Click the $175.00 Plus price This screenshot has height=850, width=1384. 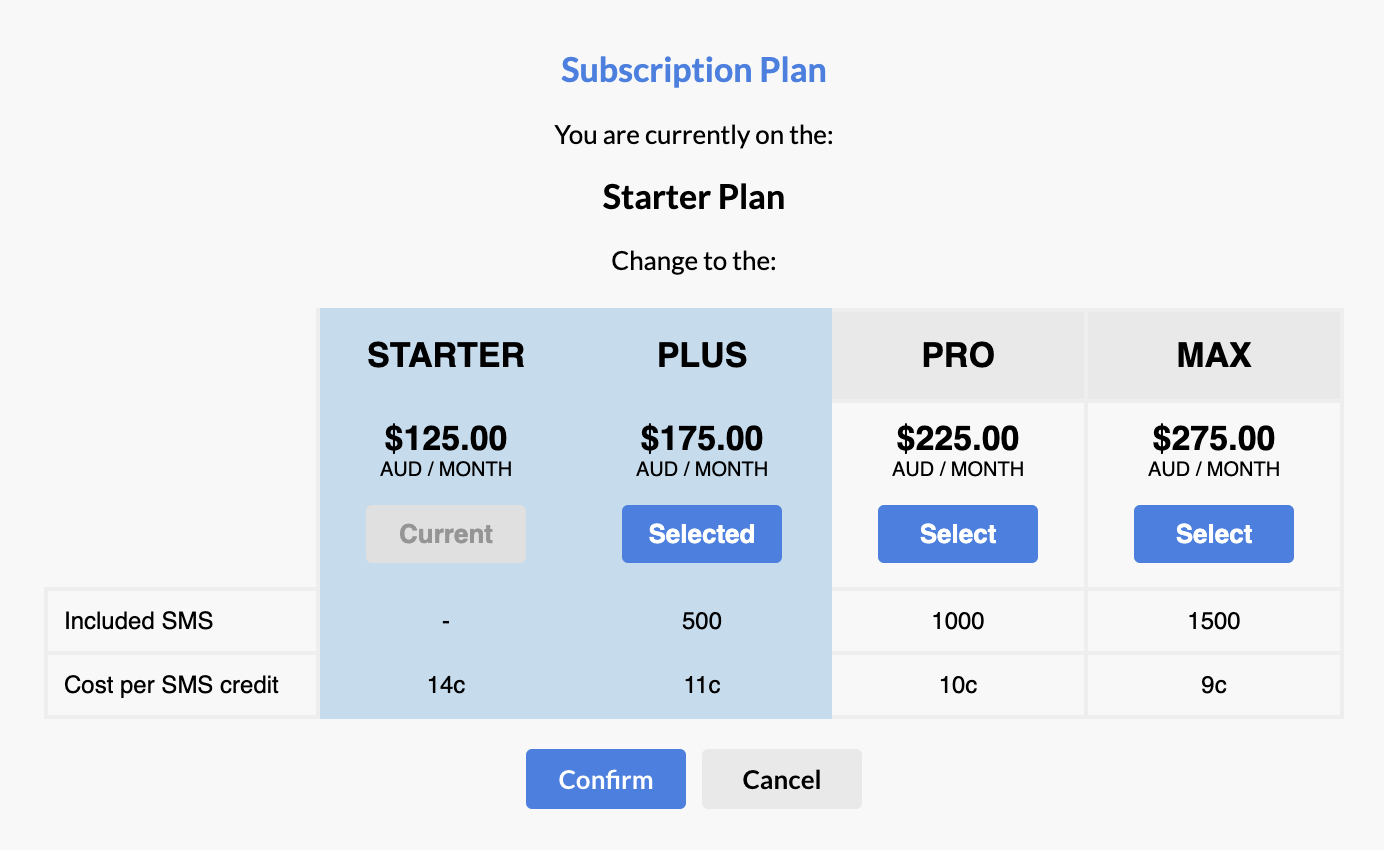(x=701, y=438)
